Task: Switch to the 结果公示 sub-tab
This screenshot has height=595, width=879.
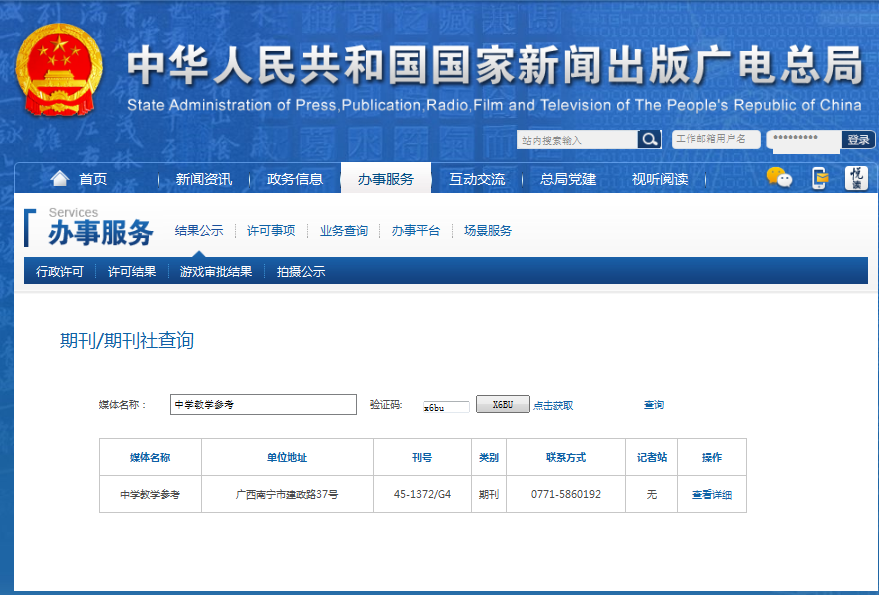Action: (x=199, y=230)
